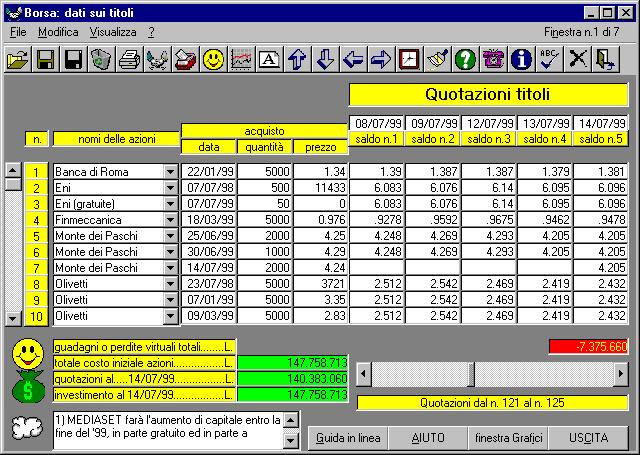
Task: Click the yellow smiley face toolbar icon
Action: click(x=213, y=60)
